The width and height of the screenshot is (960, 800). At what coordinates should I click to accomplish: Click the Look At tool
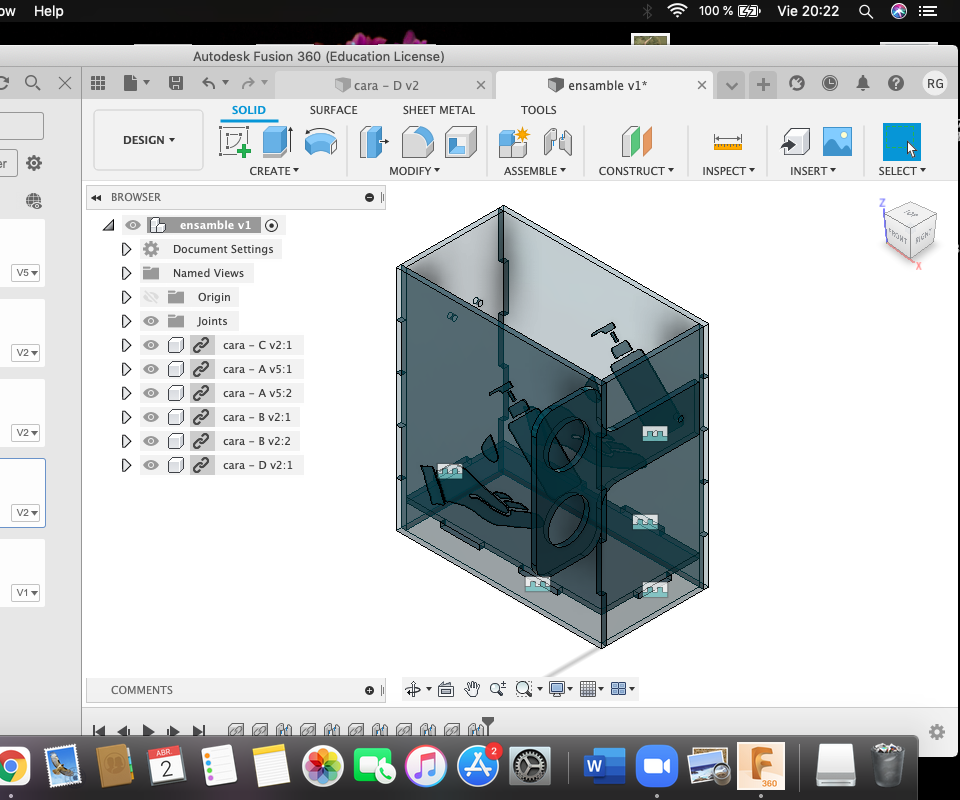(x=446, y=689)
